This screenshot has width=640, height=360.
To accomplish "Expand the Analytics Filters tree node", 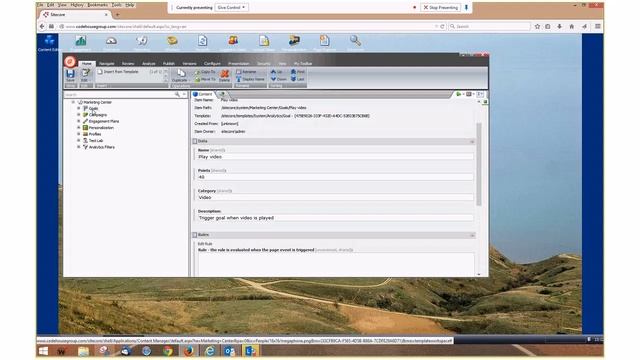I will [x=79, y=147].
